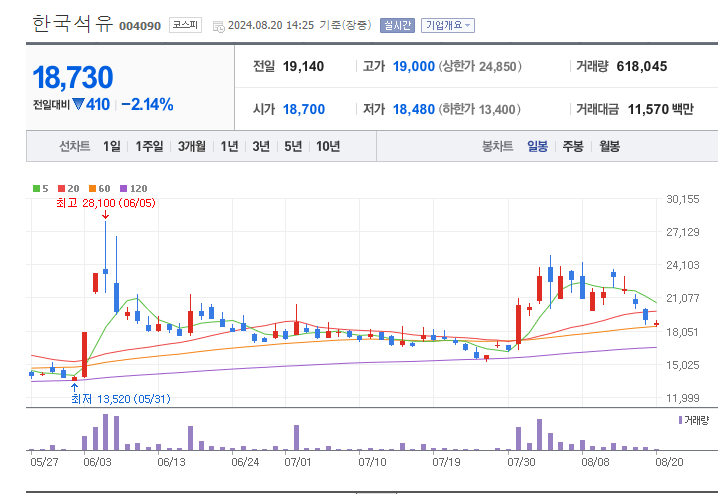Click the stock code 004090

point(140,26)
